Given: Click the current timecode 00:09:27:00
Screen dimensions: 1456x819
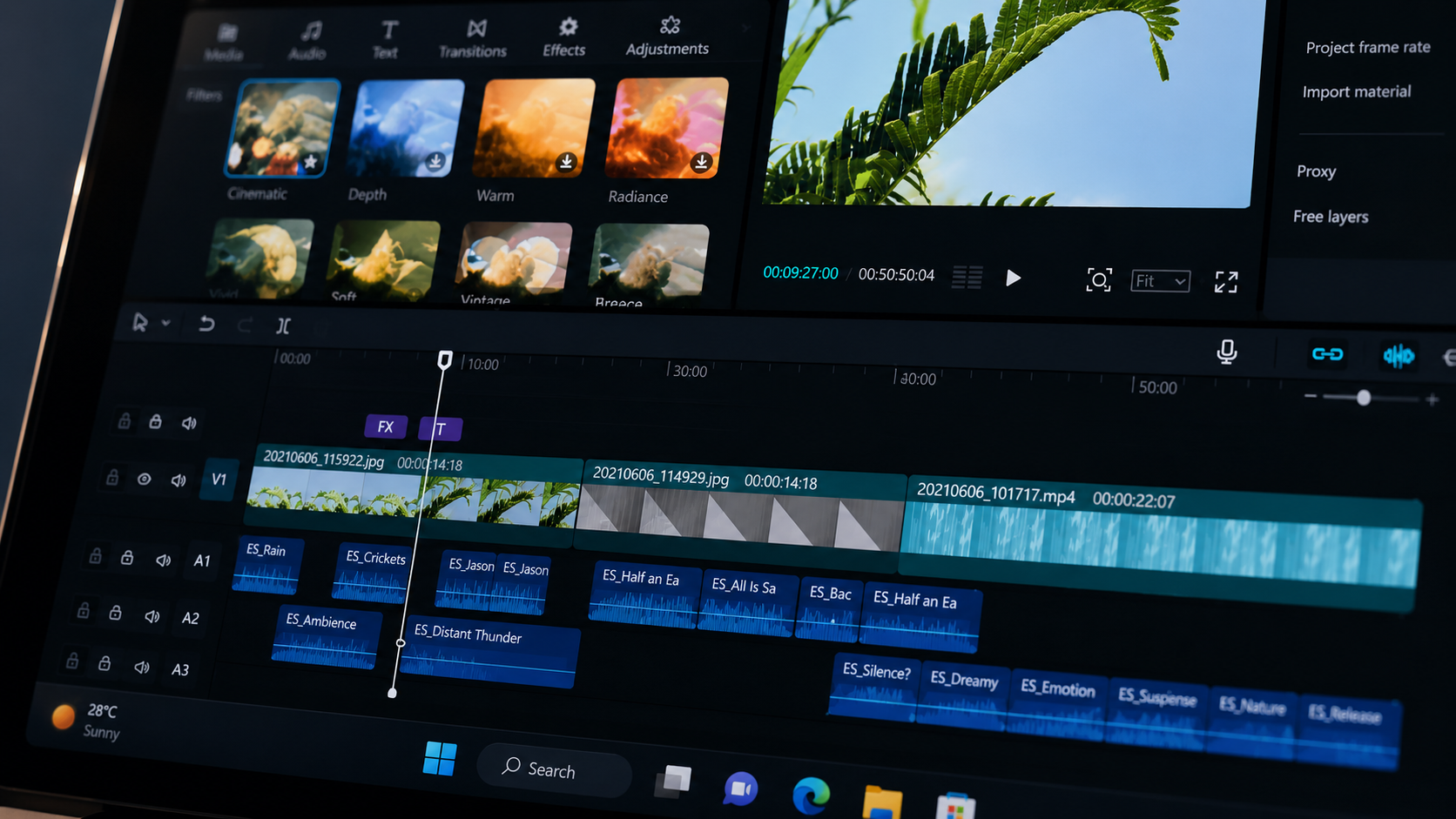Looking at the screenshot, I should coord(800,272).
